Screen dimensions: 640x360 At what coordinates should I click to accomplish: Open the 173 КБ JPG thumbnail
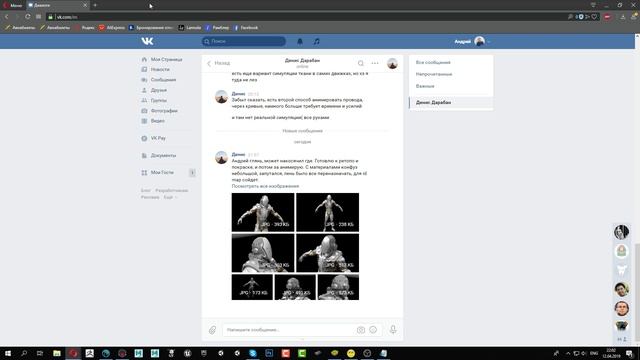(x=252, y=287)
